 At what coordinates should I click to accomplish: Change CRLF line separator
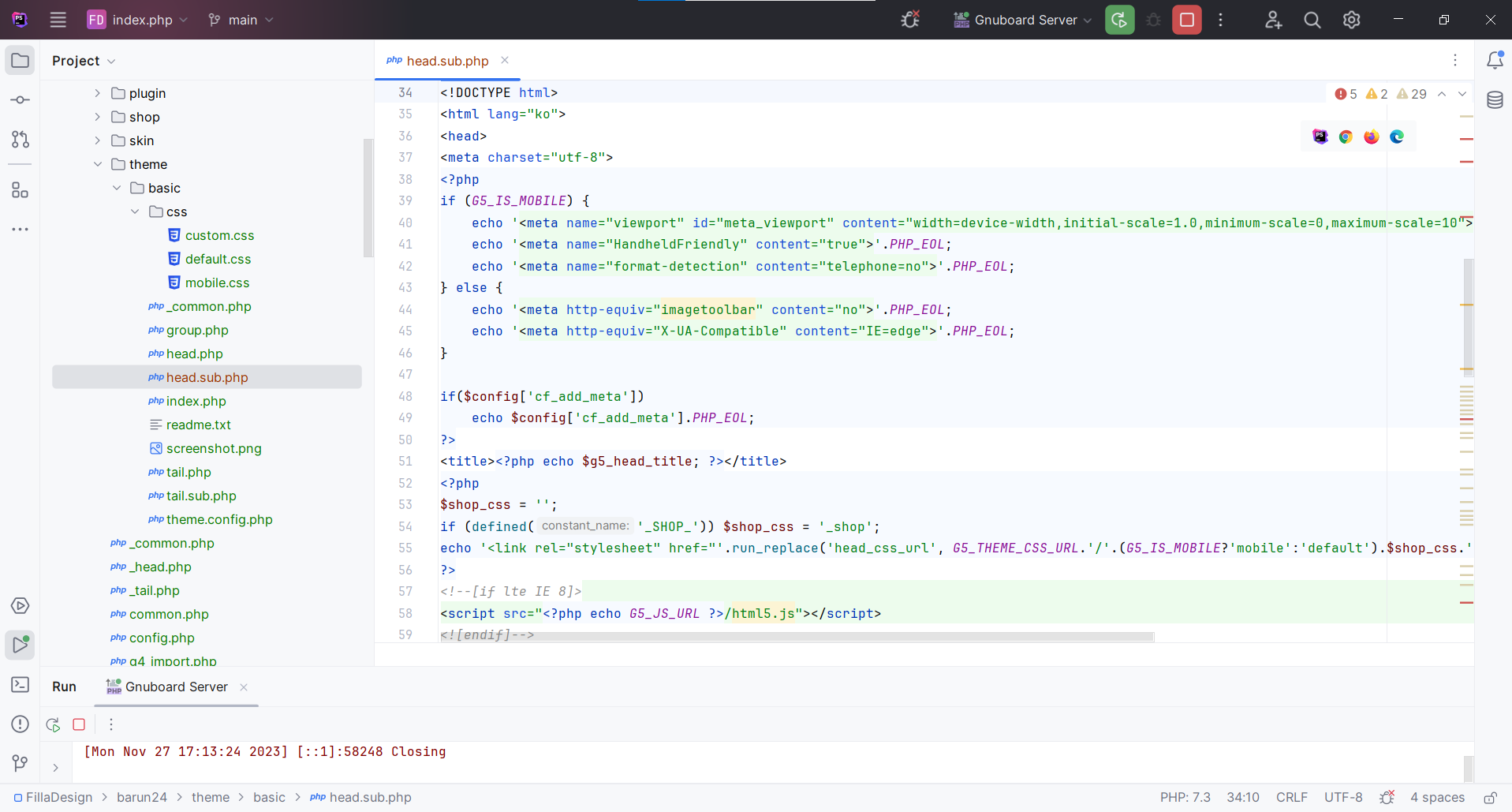pyautogui.click(x=1292, y=798)
